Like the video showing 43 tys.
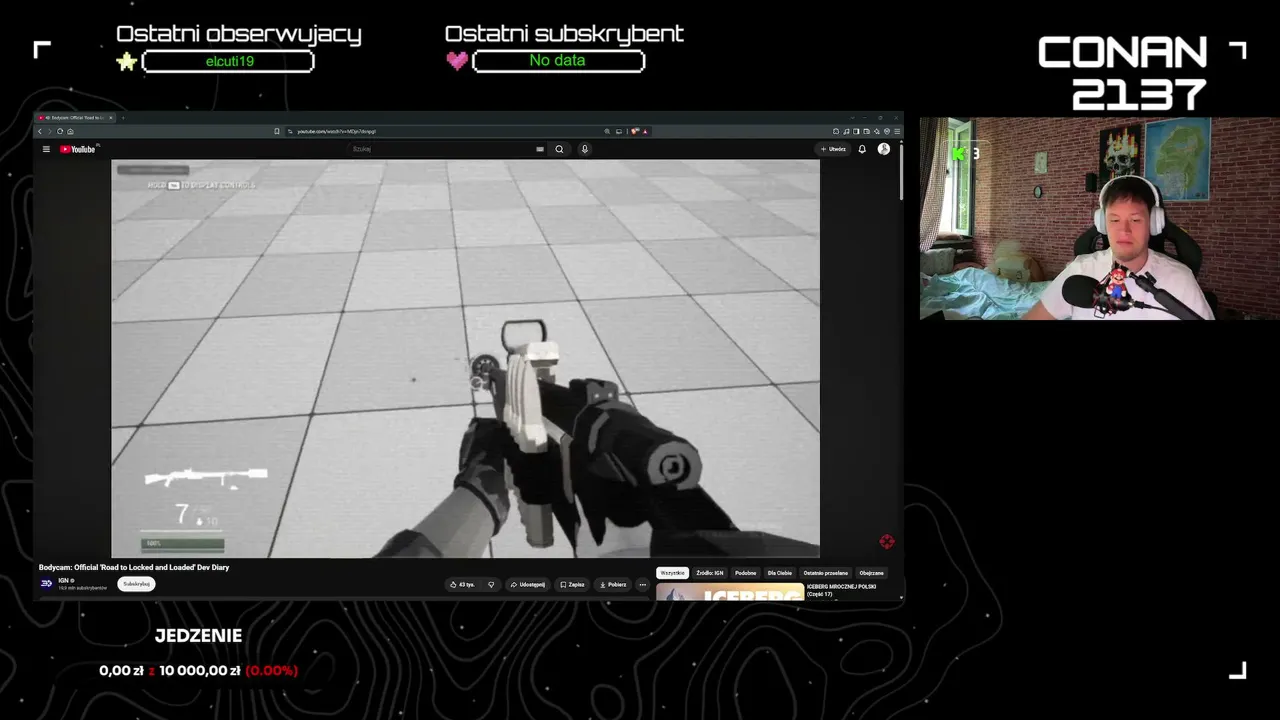Screen dimensions: 1280x720 [x=462, y=584]
